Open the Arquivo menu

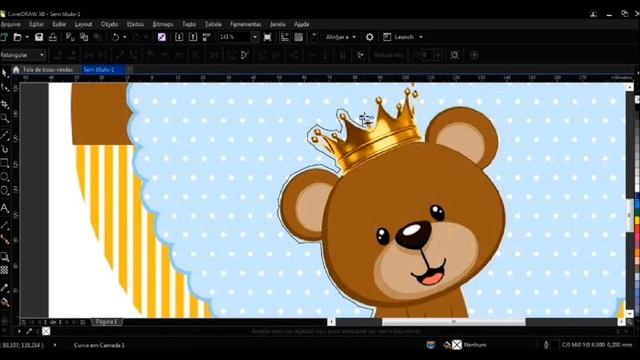point(11,24)
